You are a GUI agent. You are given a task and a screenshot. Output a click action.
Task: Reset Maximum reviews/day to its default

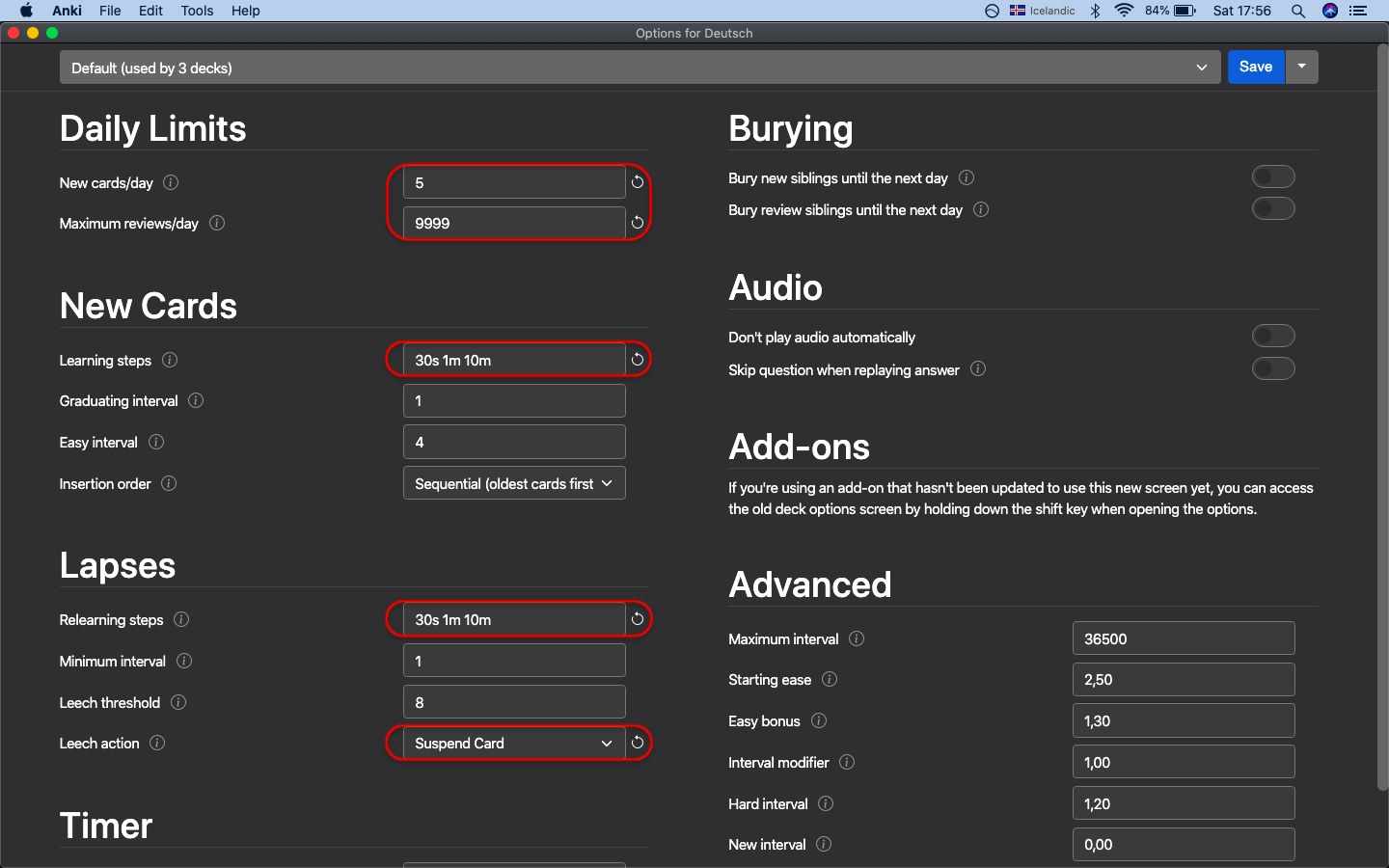pyautogui.click(x=638, y=223)
